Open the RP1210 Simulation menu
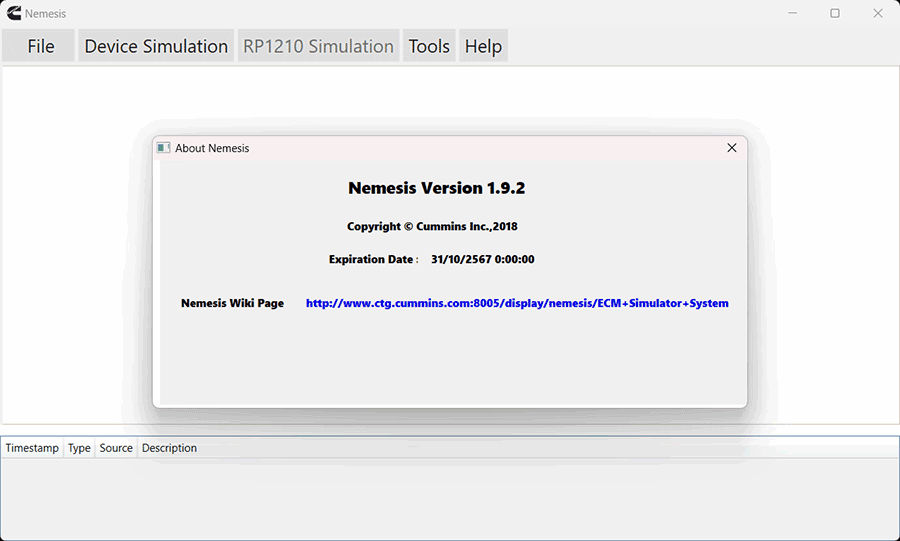Screen dimensions: 900x541 click(x=319, y=46)
